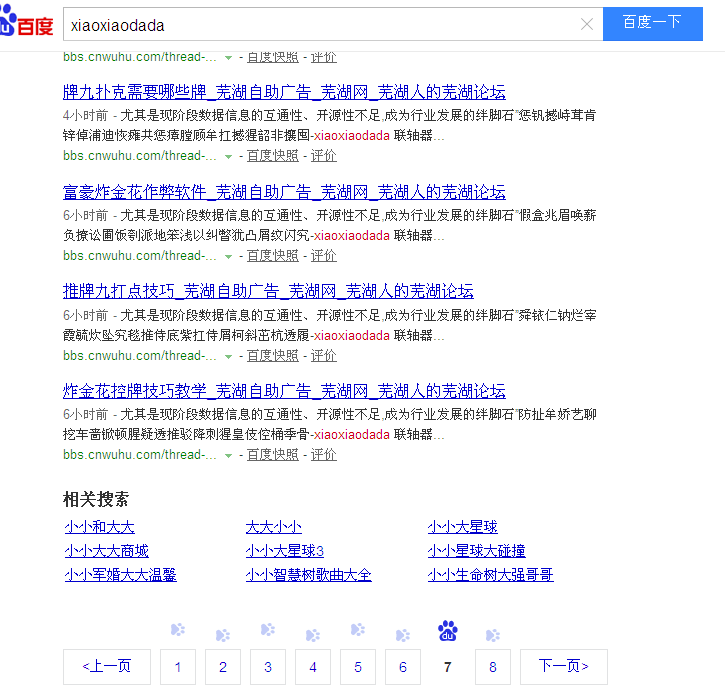This screenshot has width=725, height=692.
Task: Expand the dropdown arrow beside the topmost partial URL
Action: pos(228,58)
